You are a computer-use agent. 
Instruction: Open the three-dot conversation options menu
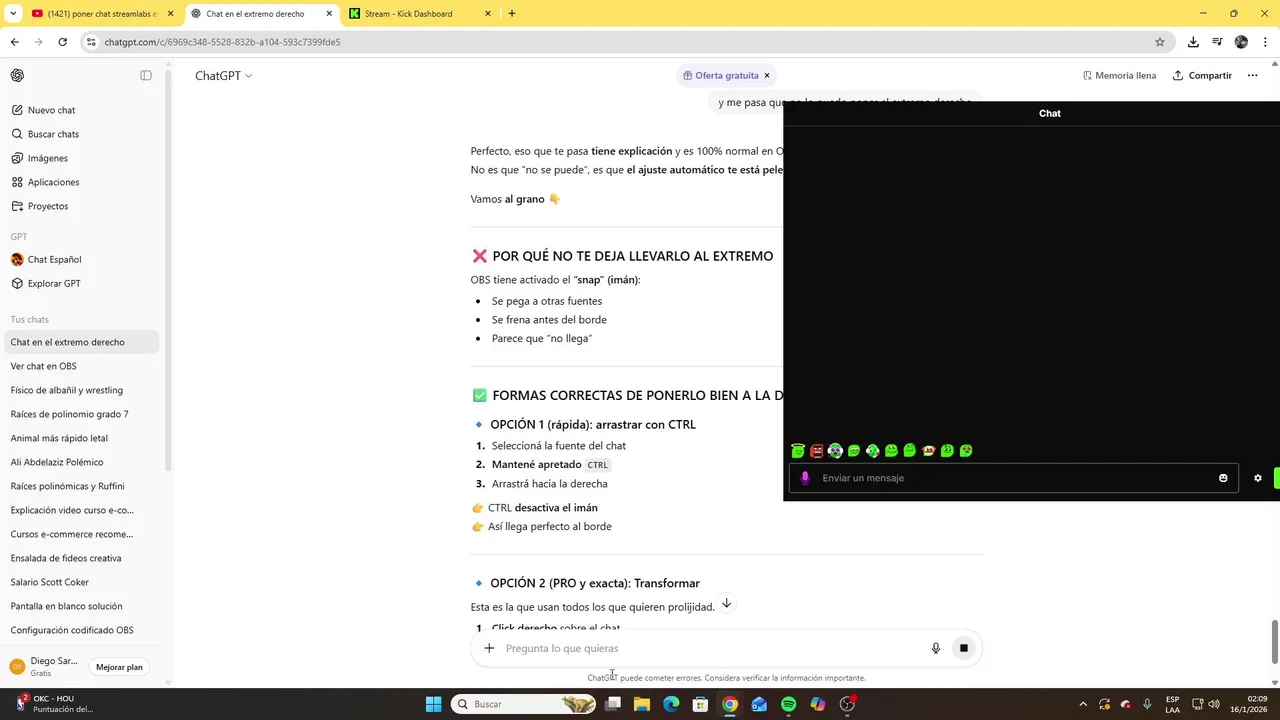pos(1252,76)
